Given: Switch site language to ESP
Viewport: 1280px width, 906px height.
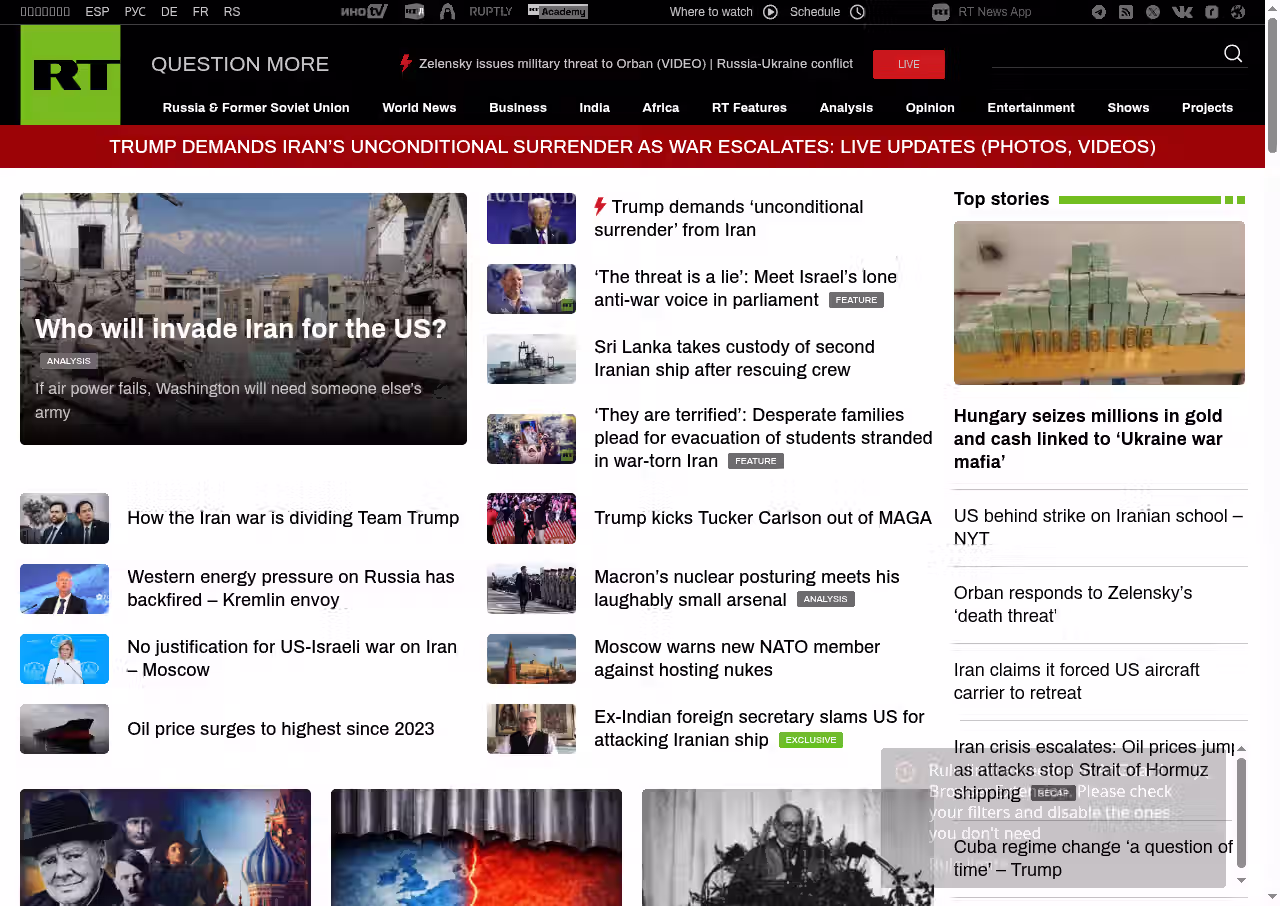Looking at the screenshot, I should [97, 12].
